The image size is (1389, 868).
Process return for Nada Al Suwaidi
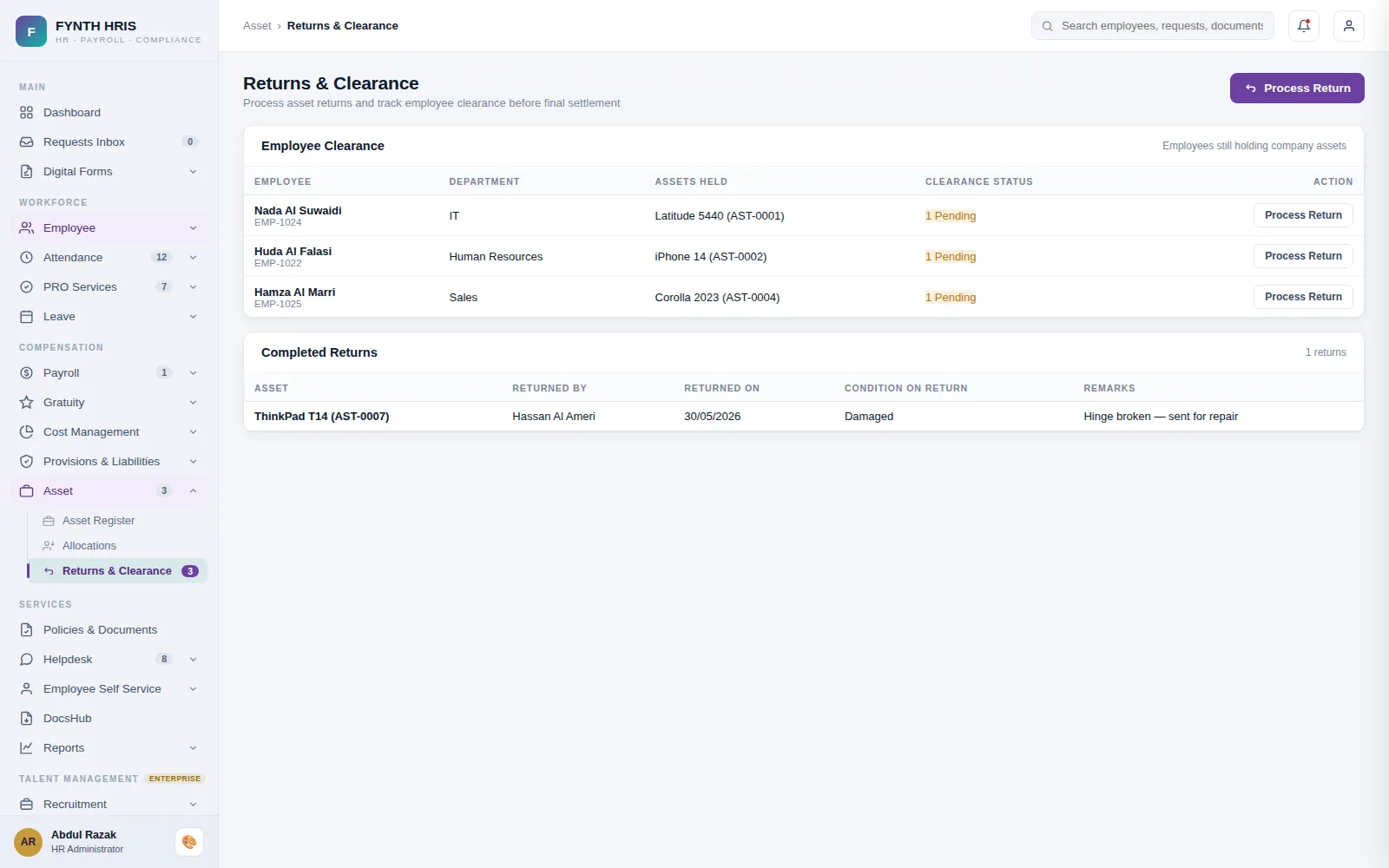[x=1303, y=215]
